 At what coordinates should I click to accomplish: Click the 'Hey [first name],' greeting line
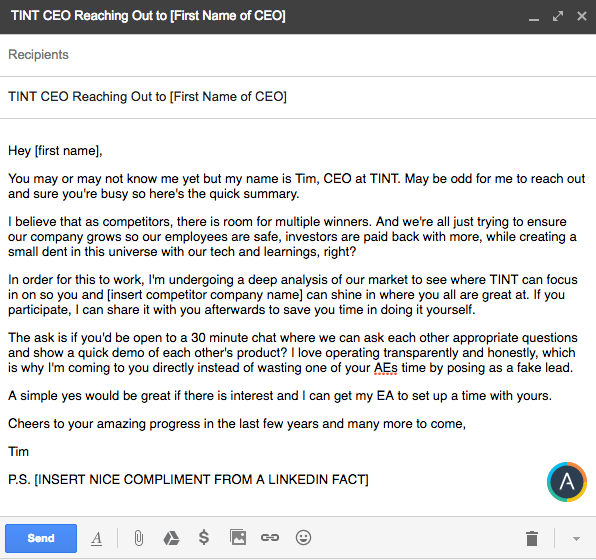click(55, 151)
